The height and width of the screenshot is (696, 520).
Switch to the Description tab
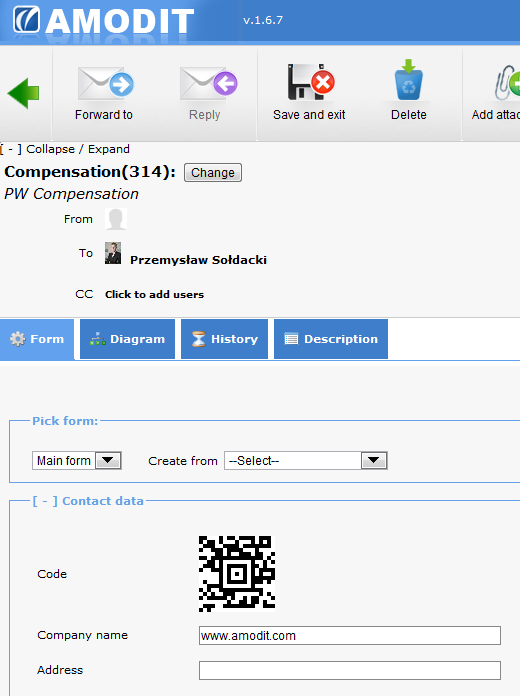(x=331, y=339)
